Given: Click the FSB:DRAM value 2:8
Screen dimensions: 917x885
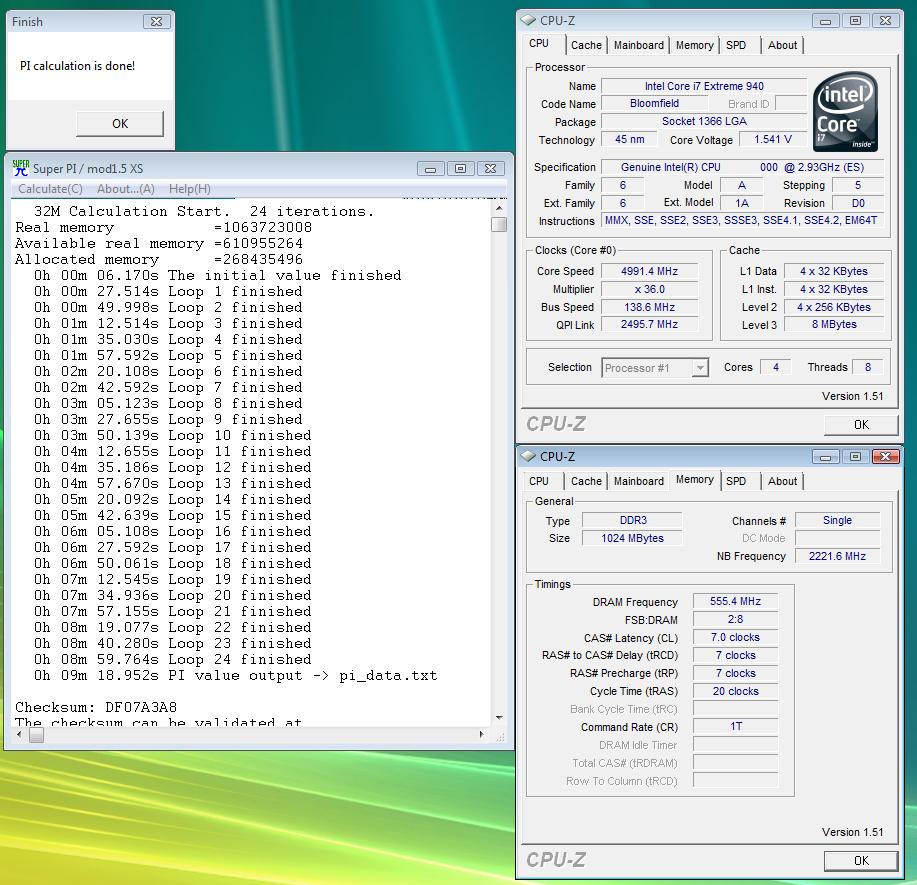Looking at the screenshot, I should 735,619.
